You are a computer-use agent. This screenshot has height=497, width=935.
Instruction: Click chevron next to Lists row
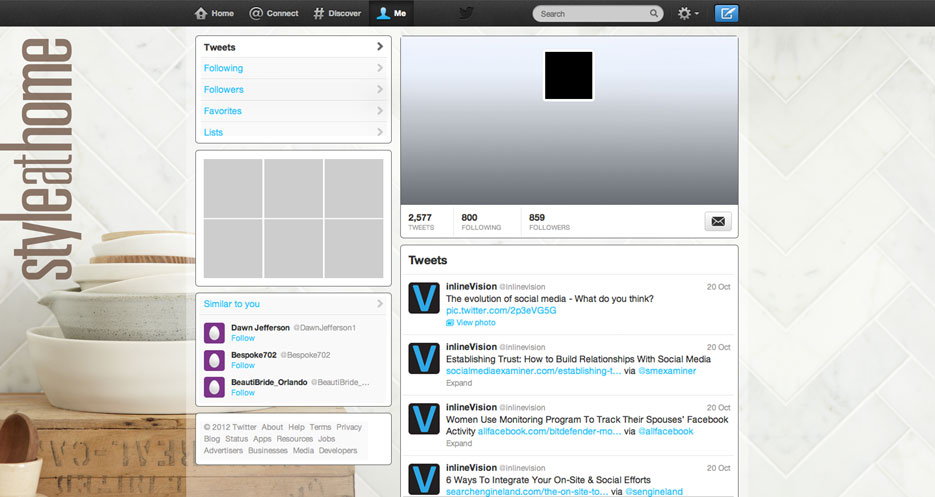[380, 132]
